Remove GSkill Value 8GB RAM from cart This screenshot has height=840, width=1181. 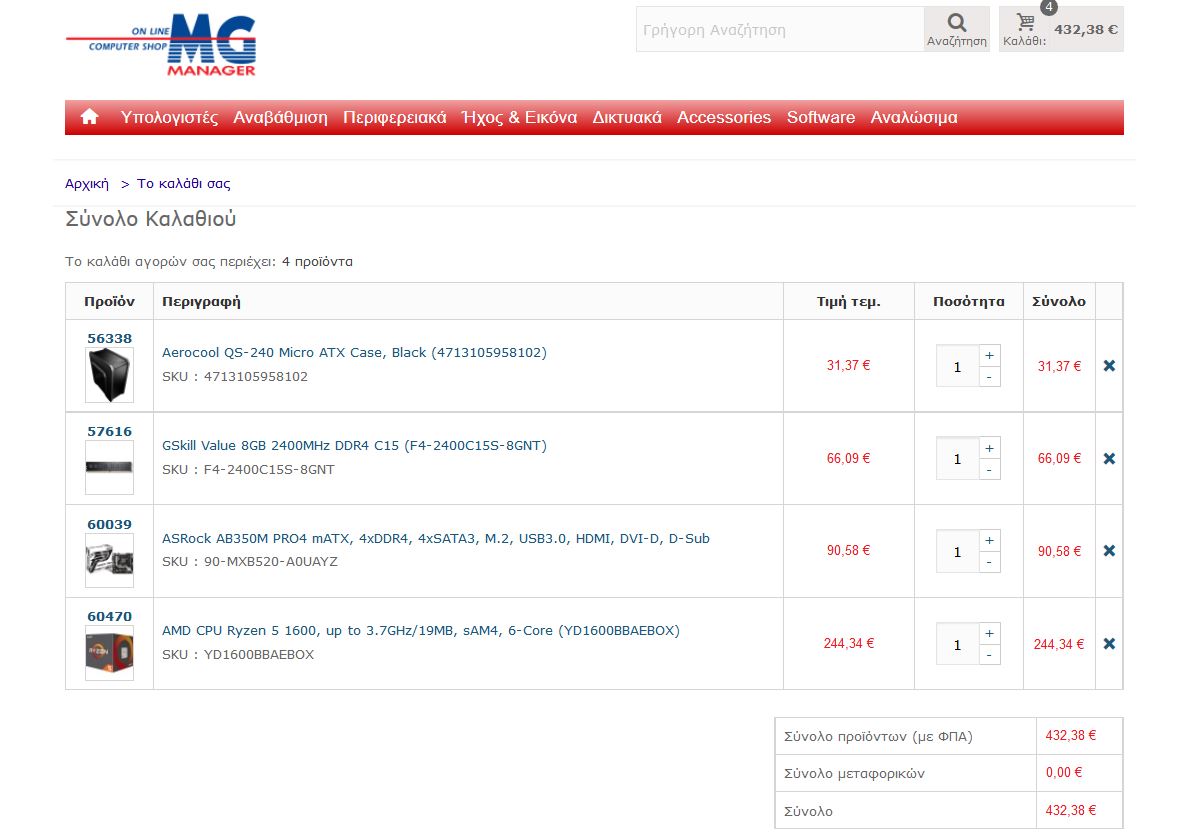click(1109, 458)
